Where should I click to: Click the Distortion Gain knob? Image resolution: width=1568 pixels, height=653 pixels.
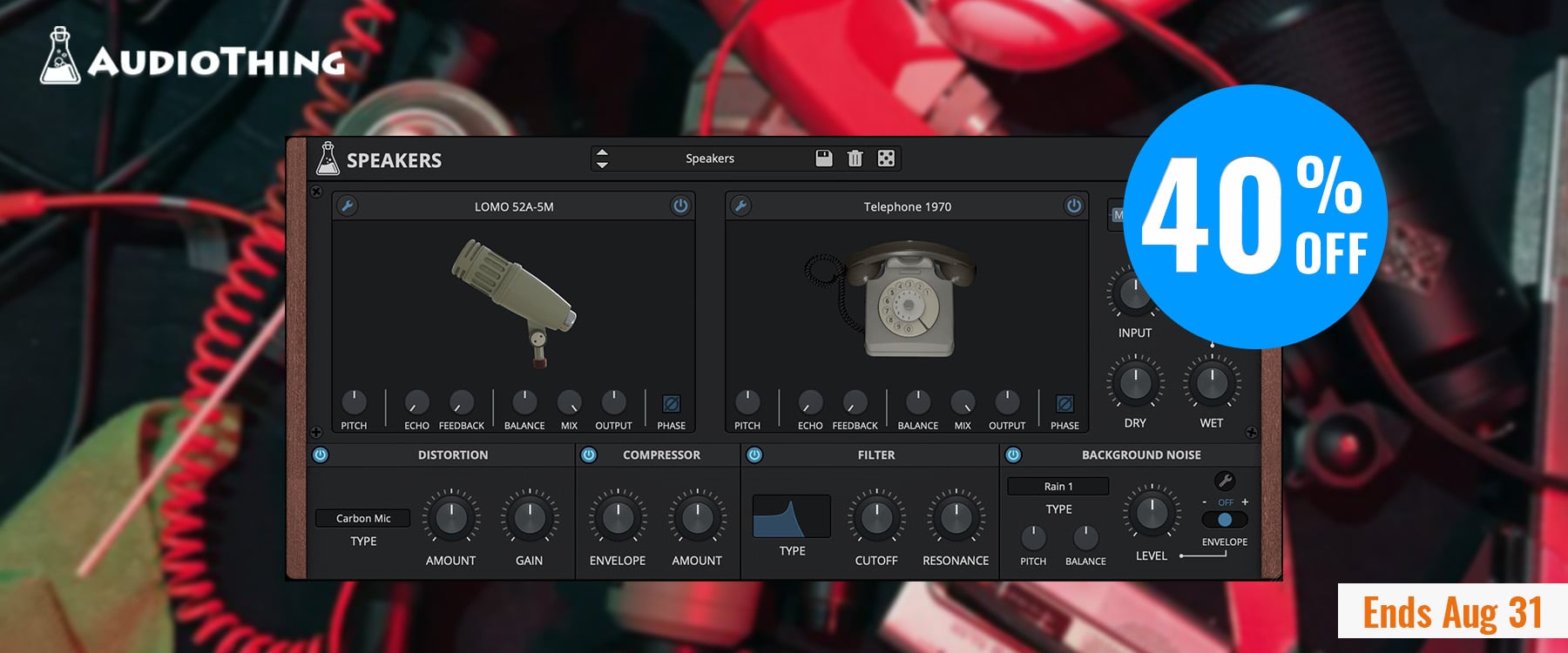pos(529,518)
